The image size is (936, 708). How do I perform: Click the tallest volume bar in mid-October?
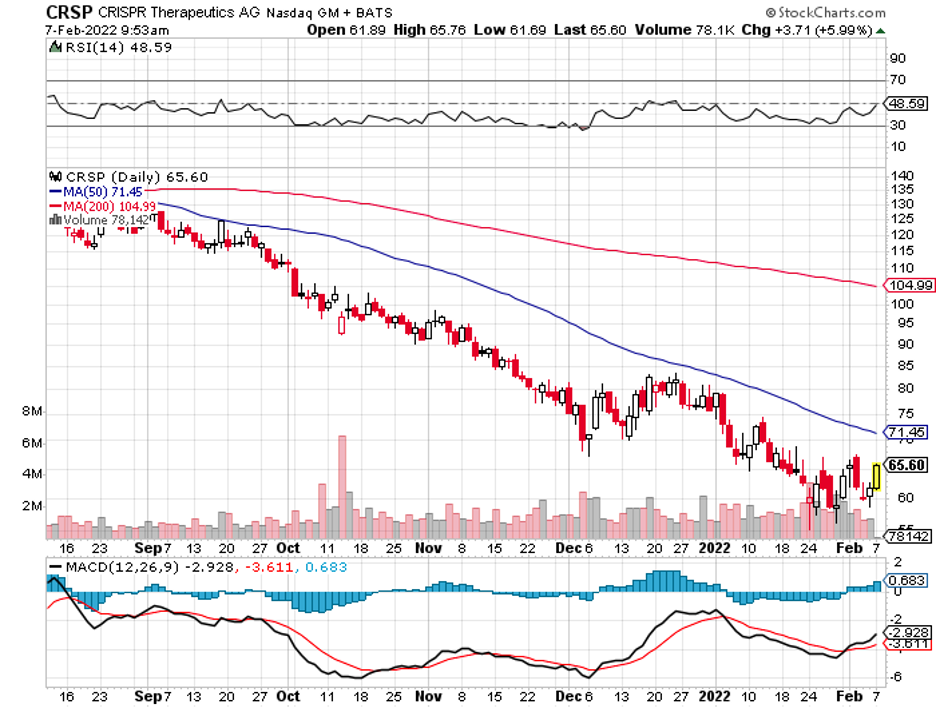point(342,487)
